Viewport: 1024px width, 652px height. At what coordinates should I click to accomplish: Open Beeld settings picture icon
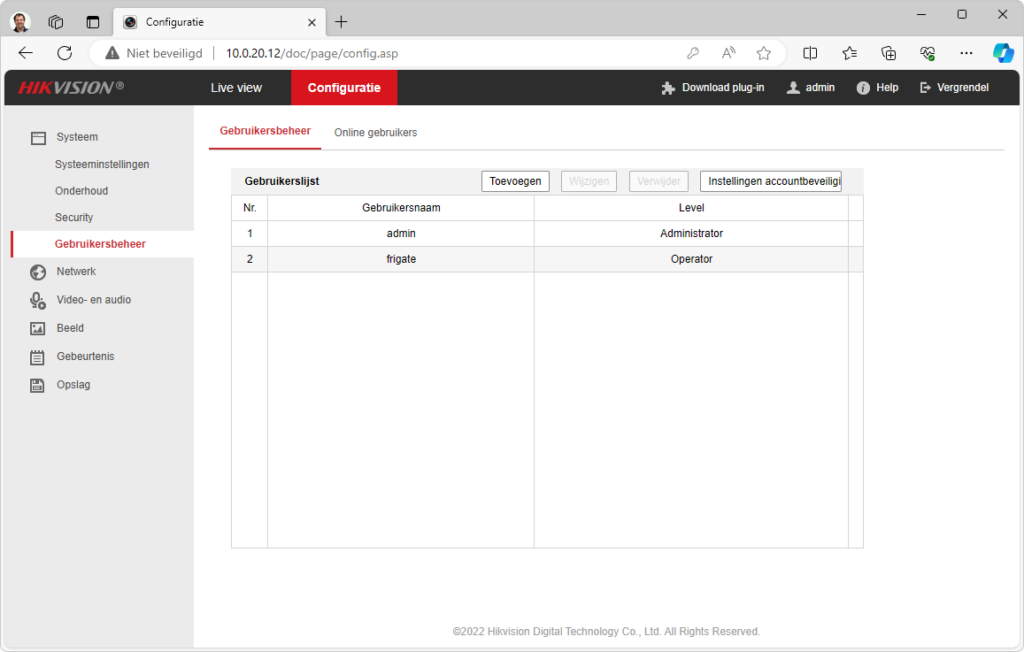click(x=38, y=328)
